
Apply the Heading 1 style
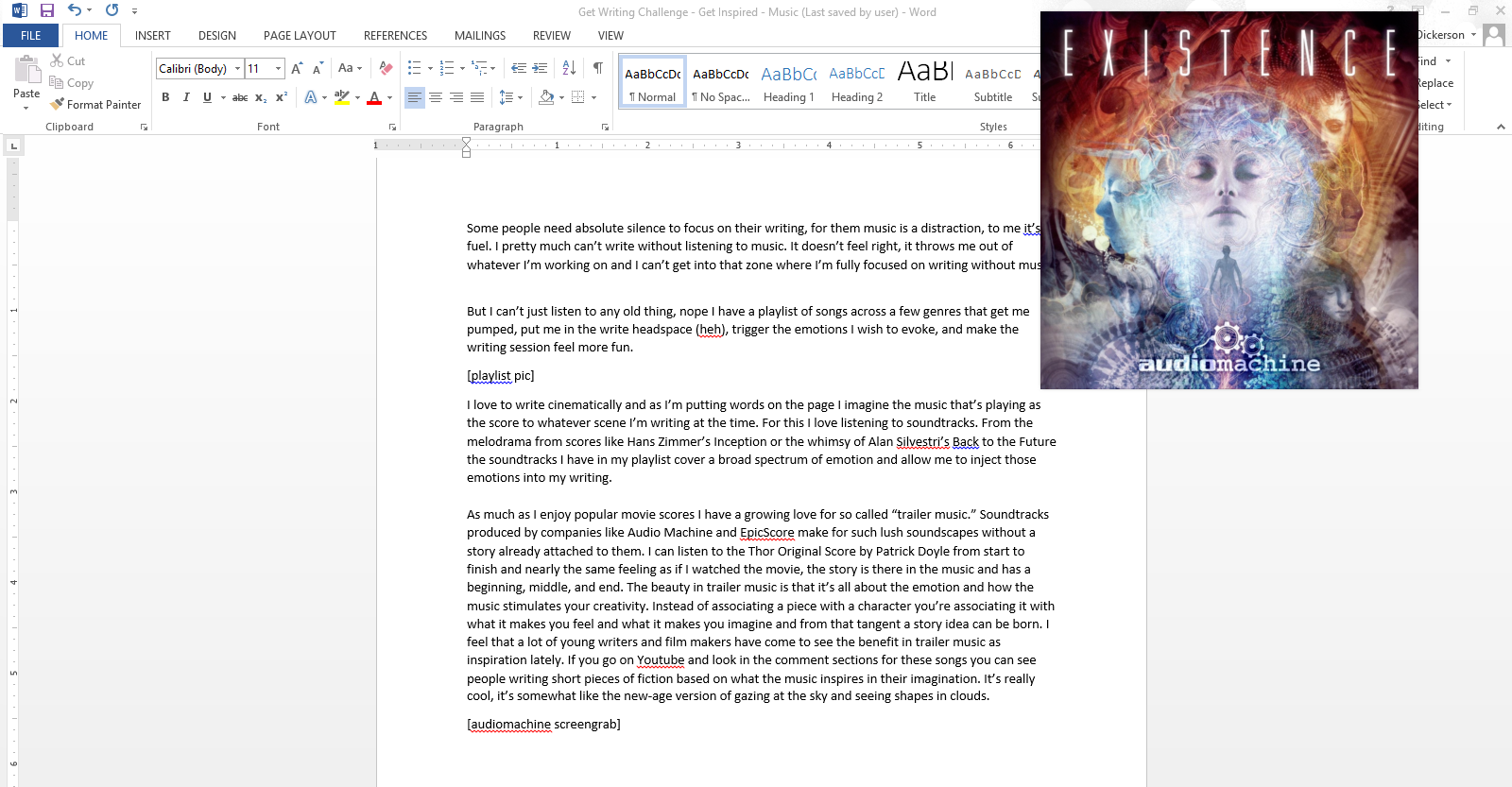pos(789,82)
